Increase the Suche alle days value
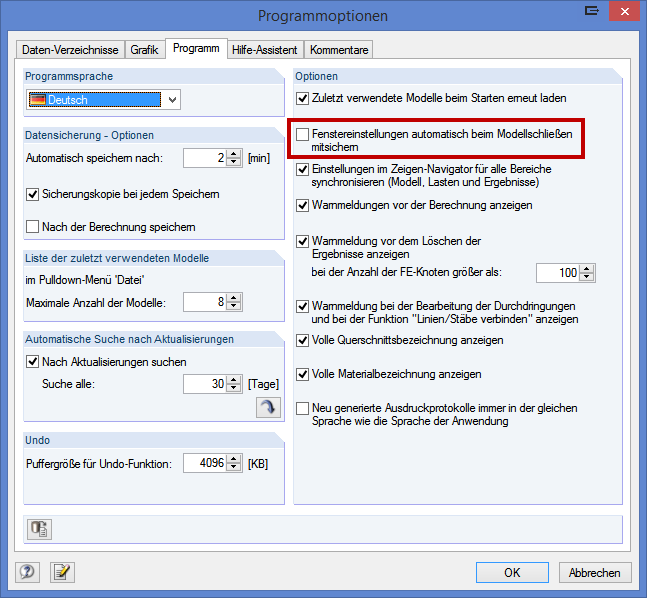This screenshot has width=647, height=598. pos(234,380)
